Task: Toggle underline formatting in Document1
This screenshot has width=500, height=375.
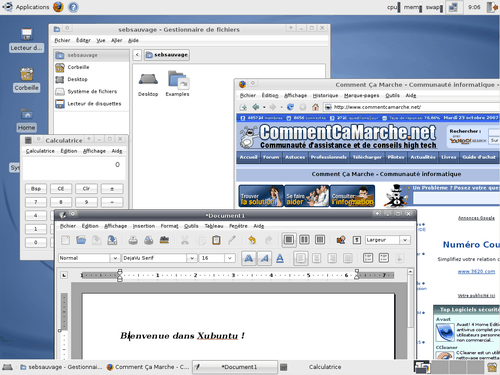Action: [280, 258]
